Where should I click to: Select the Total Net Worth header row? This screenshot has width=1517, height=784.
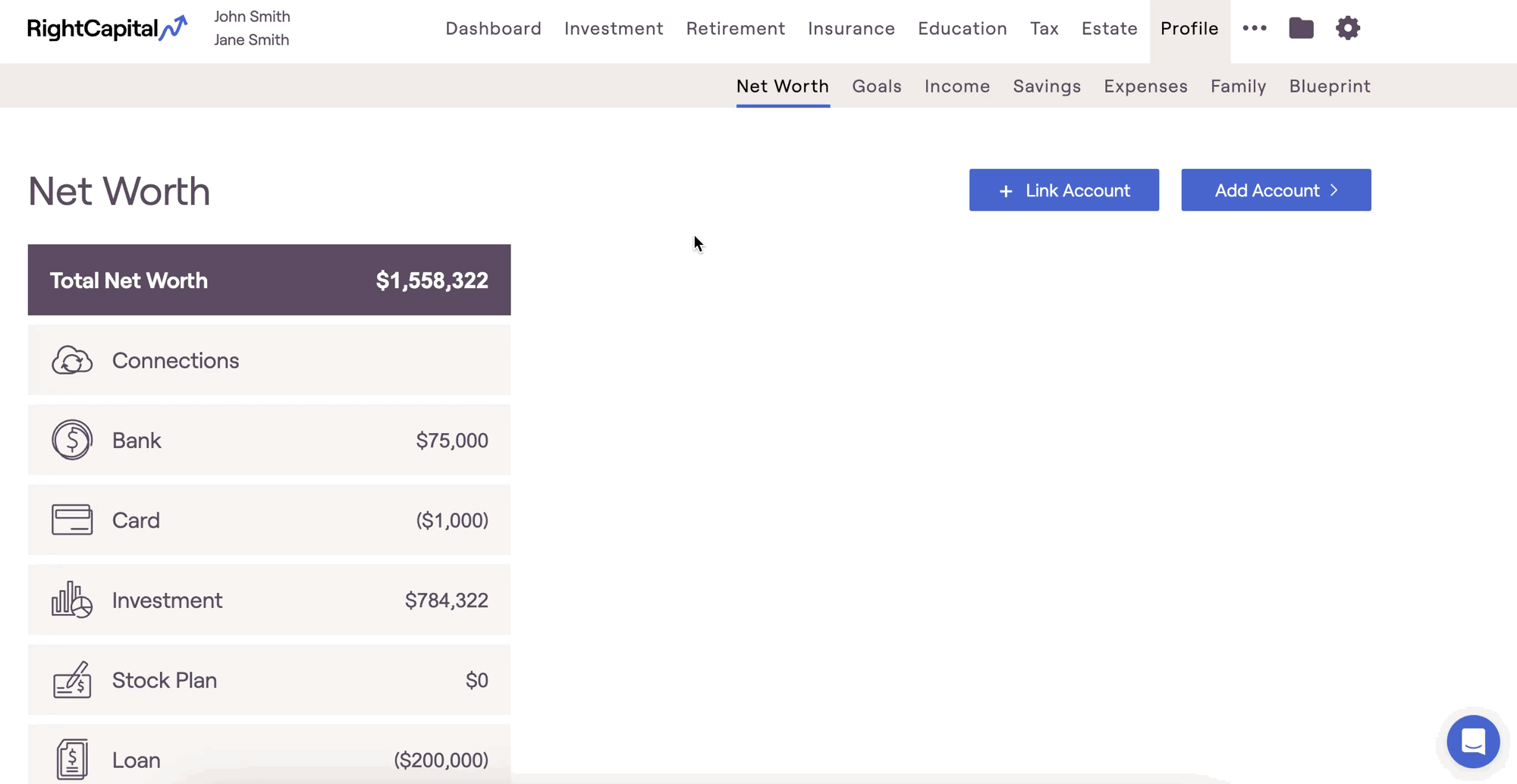(269, 280)
